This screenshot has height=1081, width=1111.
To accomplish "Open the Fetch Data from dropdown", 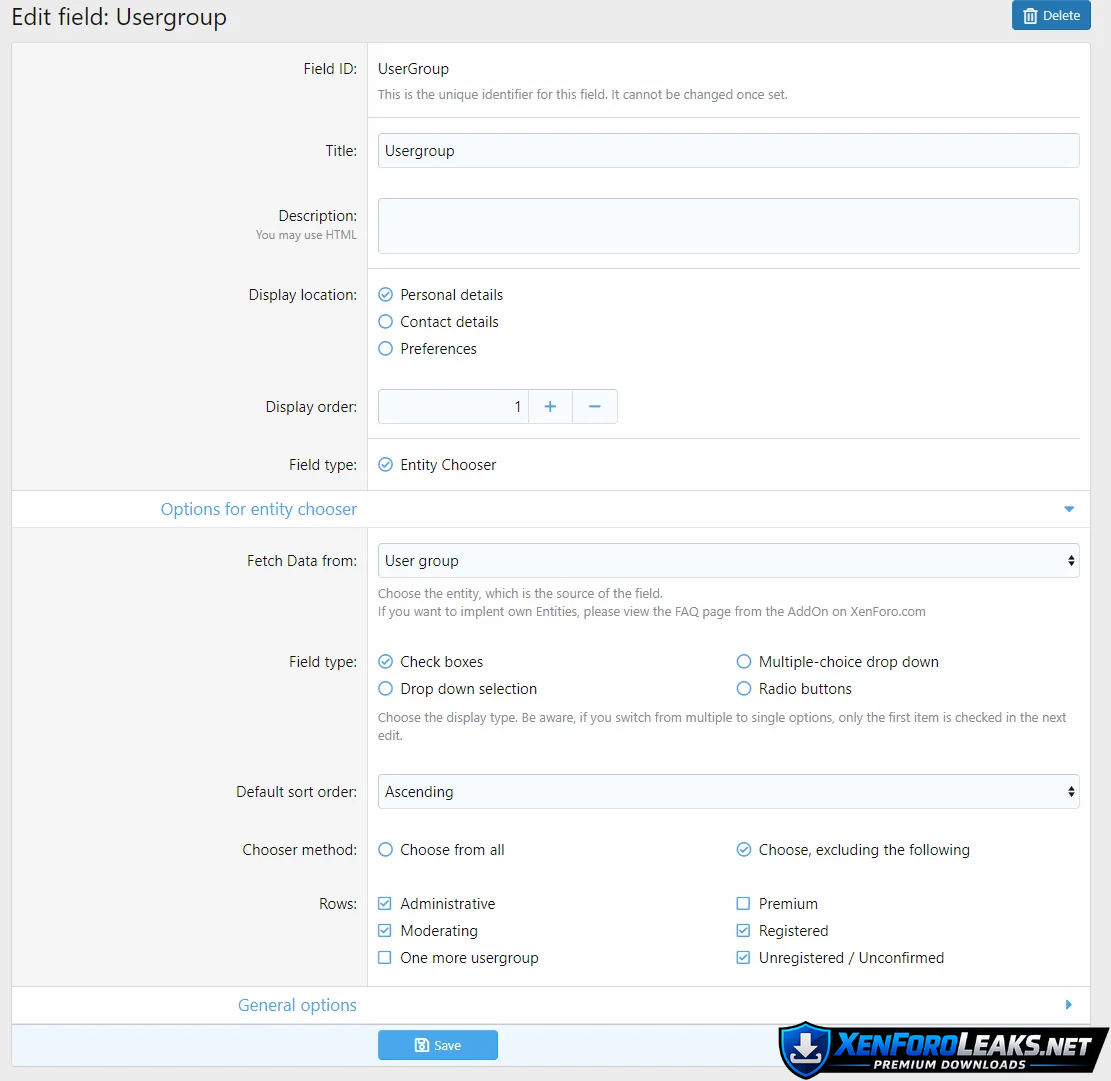I will pyautogui.click(x=728, y=561).
